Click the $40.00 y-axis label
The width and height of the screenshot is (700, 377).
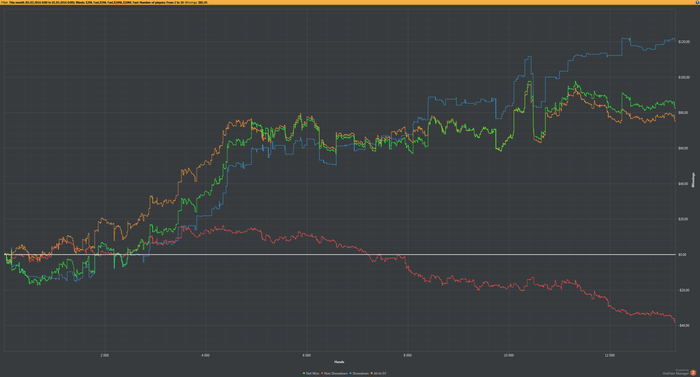(x=683, y=184)
